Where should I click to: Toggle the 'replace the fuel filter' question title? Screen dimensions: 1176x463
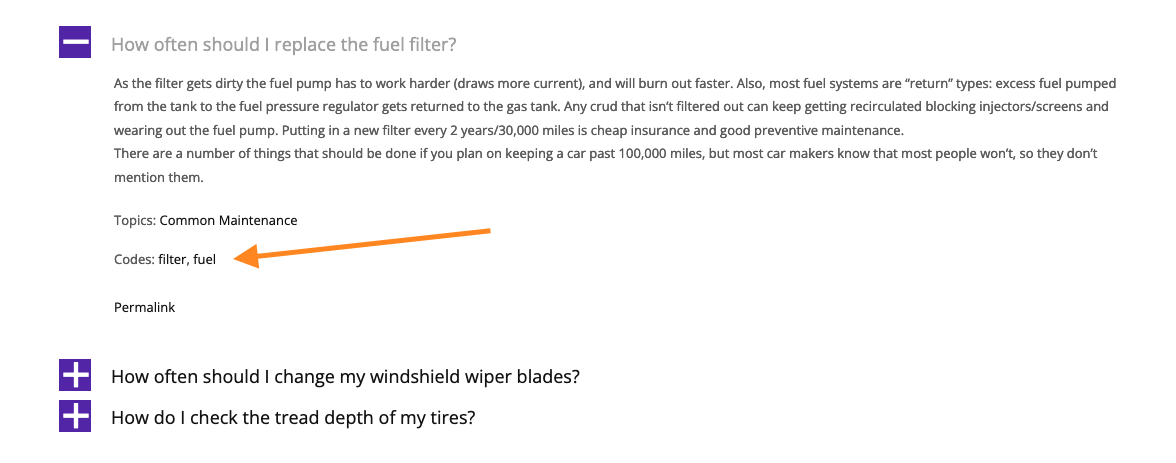[284, 44]
